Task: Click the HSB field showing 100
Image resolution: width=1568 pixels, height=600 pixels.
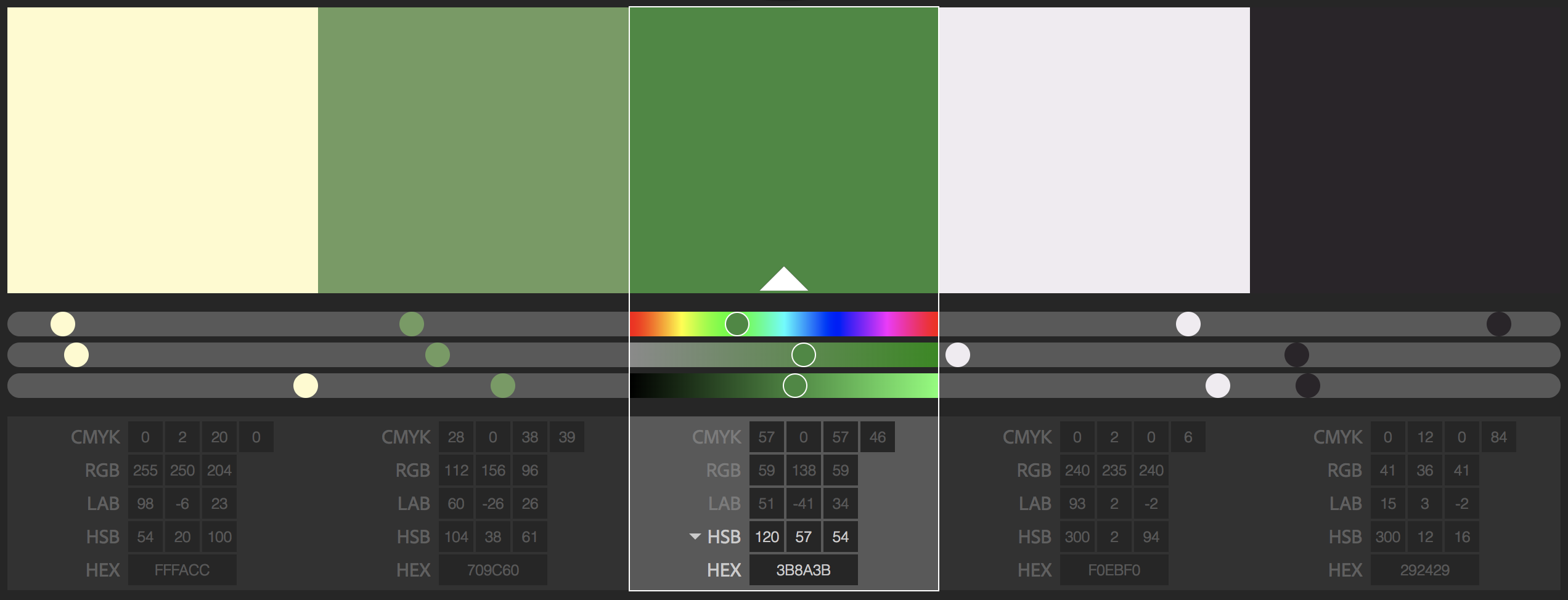Action: click(x=219, y=537)
